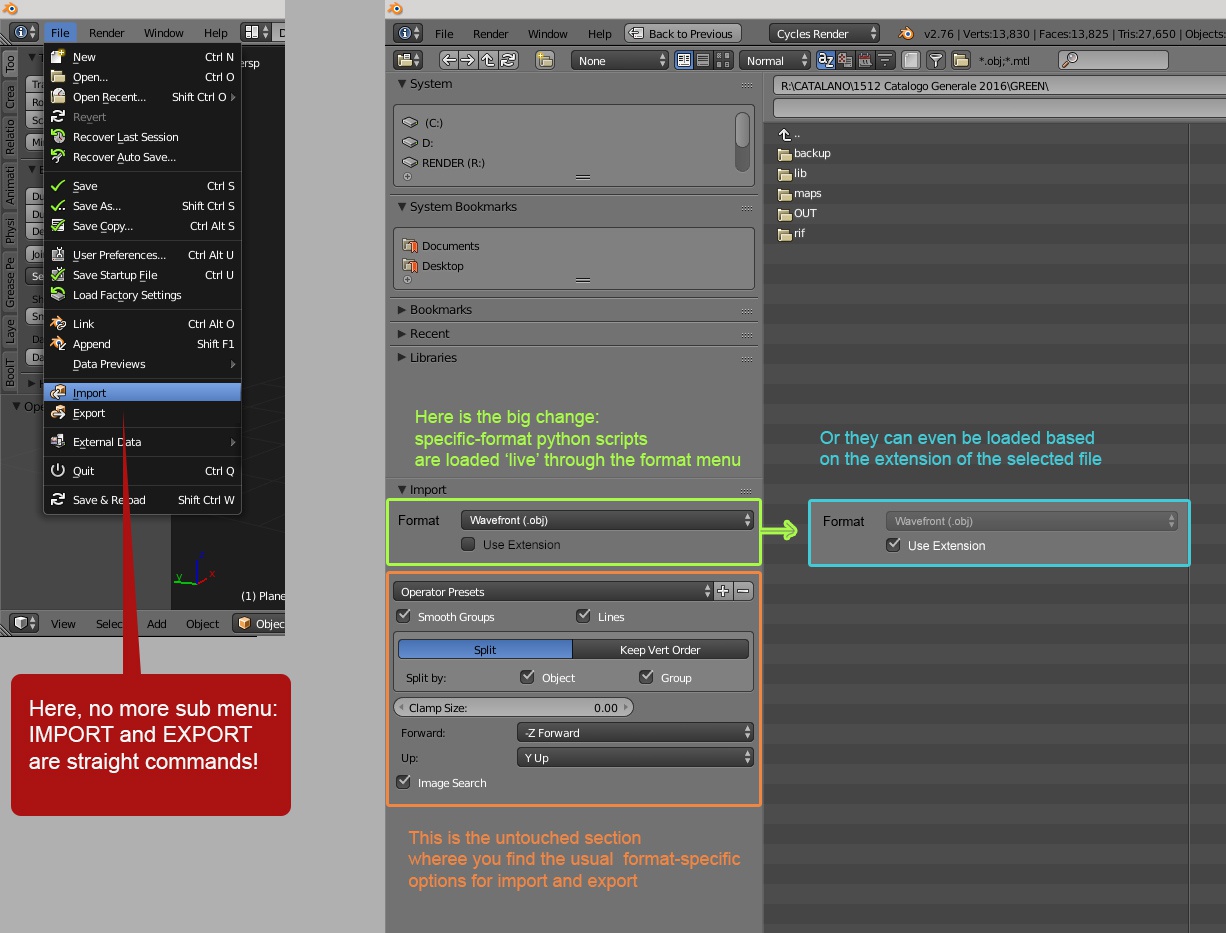Refresh the file browser list
The height and width of the screenshot is (933, 1226).
coord(506,60)
